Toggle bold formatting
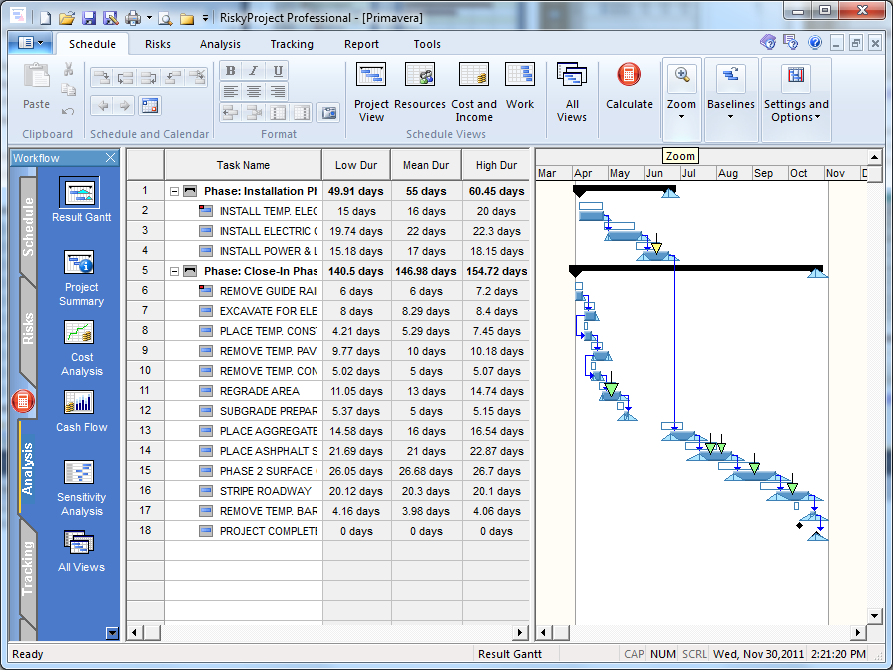This screenshot has width=893, height=670. (x=232, y=72)
